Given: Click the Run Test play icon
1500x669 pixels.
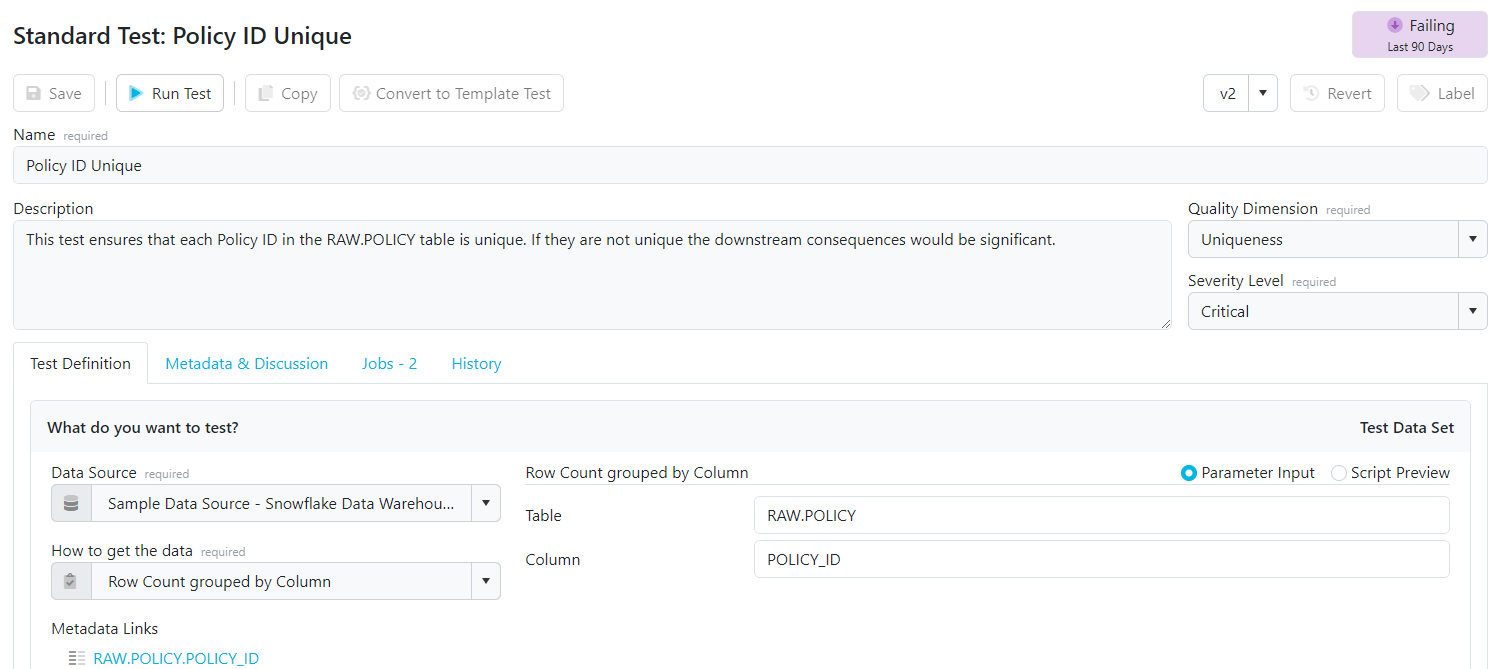Looking at the screenshot, I should click(x=137, y=93).
